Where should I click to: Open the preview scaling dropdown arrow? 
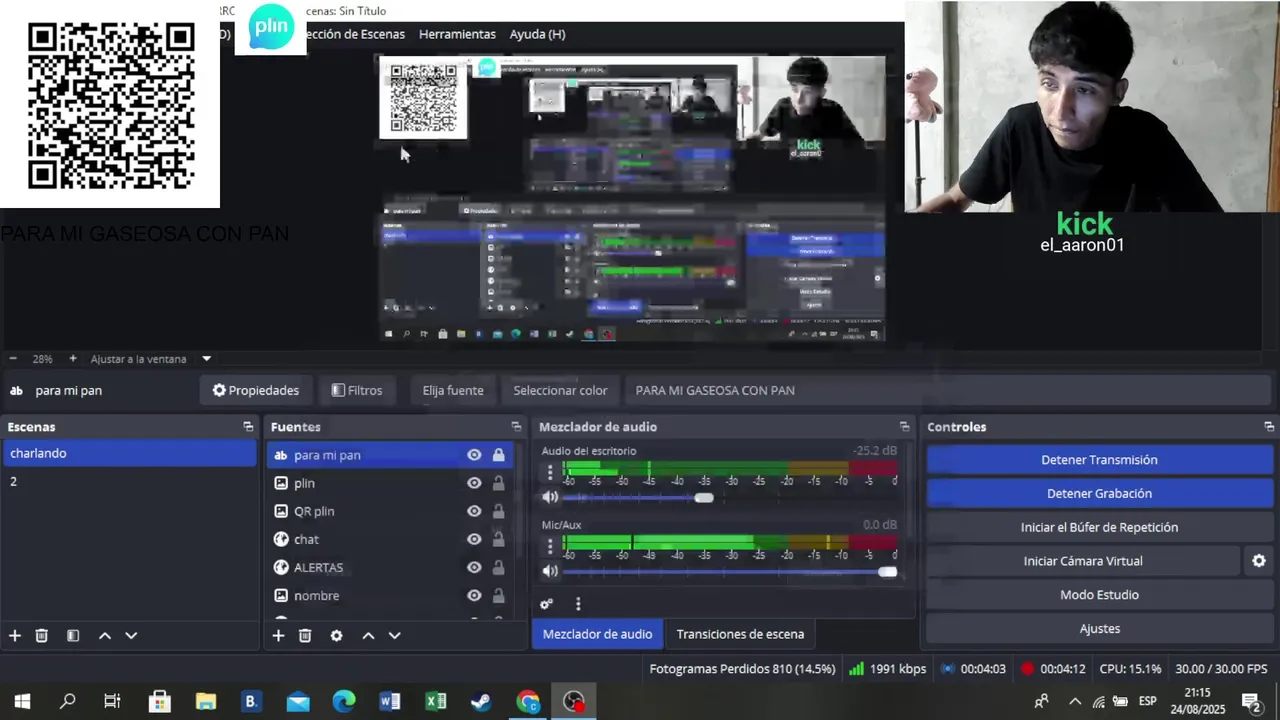(x=207, y=359)
